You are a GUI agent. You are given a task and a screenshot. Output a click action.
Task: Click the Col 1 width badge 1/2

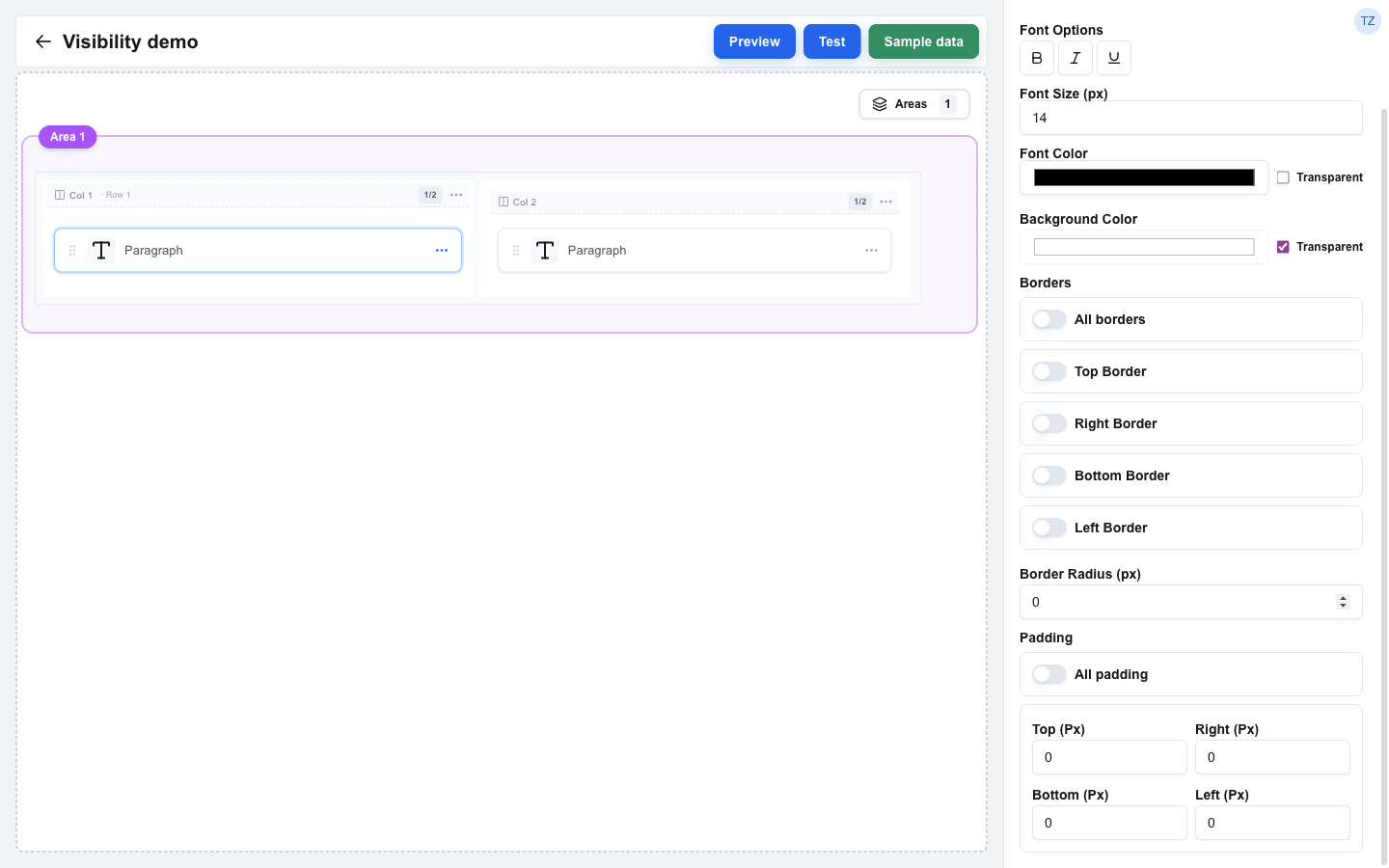[x=430, y=195]
